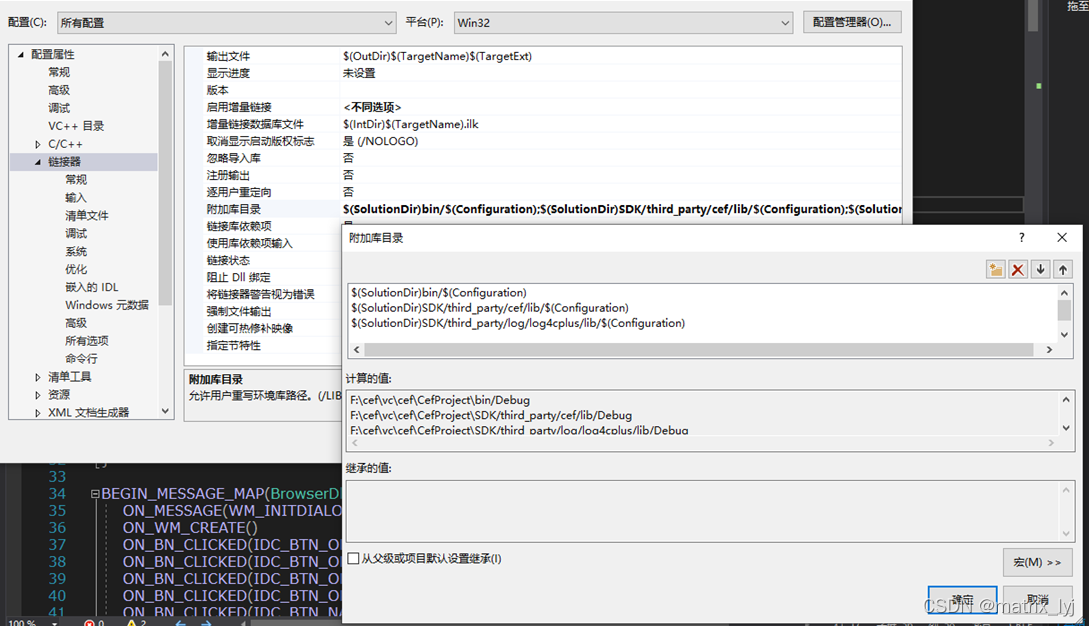Select the $(SolutionDir)bin/$(Configuration) list entry
The image size is (1089, 626).
[439, 293]
